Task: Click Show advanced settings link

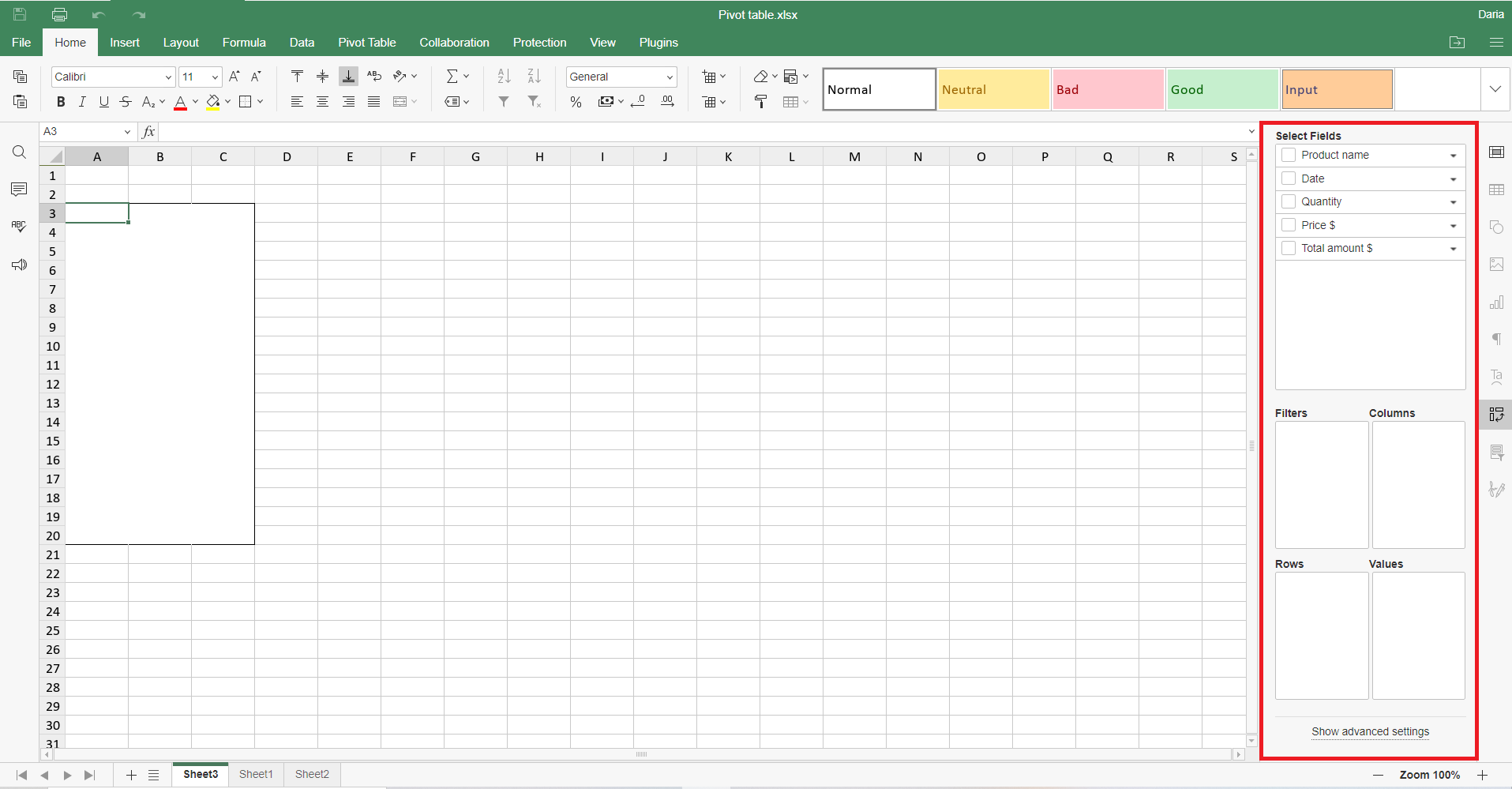Action: coord(1369,732)
